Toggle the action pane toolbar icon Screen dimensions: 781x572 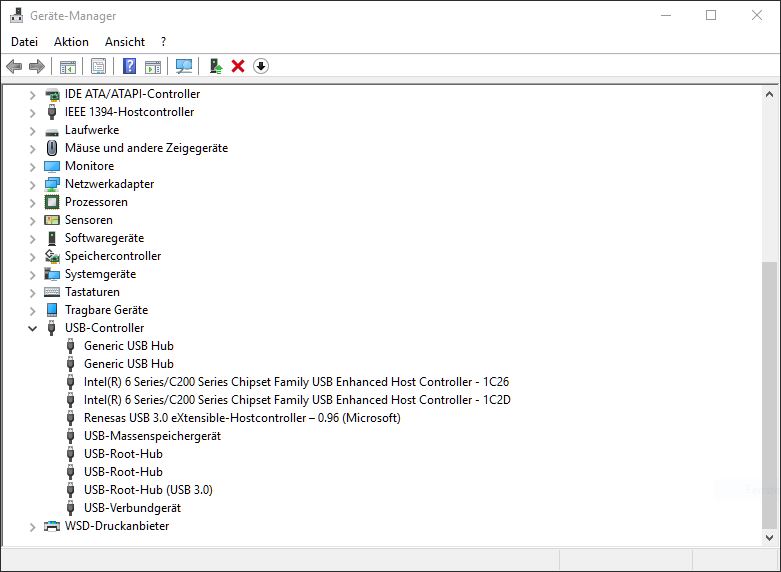tap(153, 66)
